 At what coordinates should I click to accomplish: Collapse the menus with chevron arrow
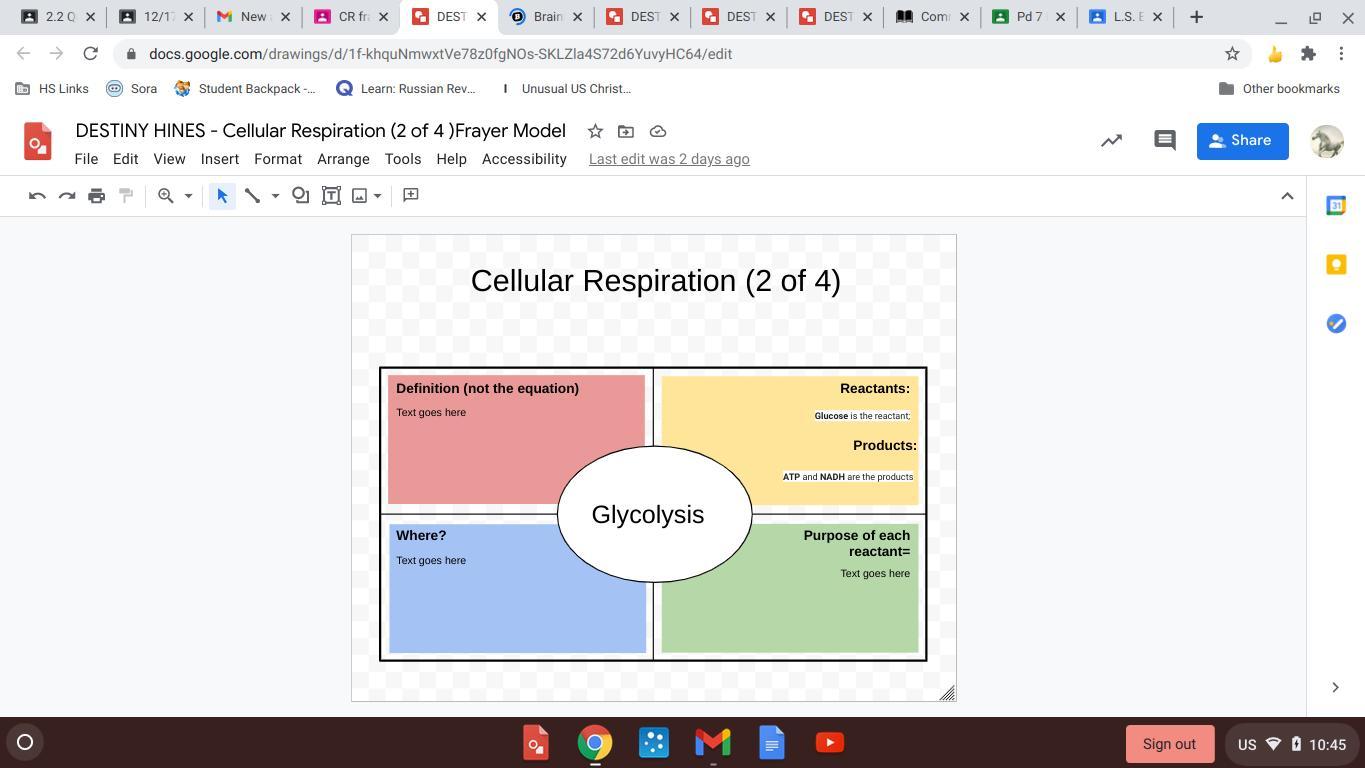tap(1287, 196)
